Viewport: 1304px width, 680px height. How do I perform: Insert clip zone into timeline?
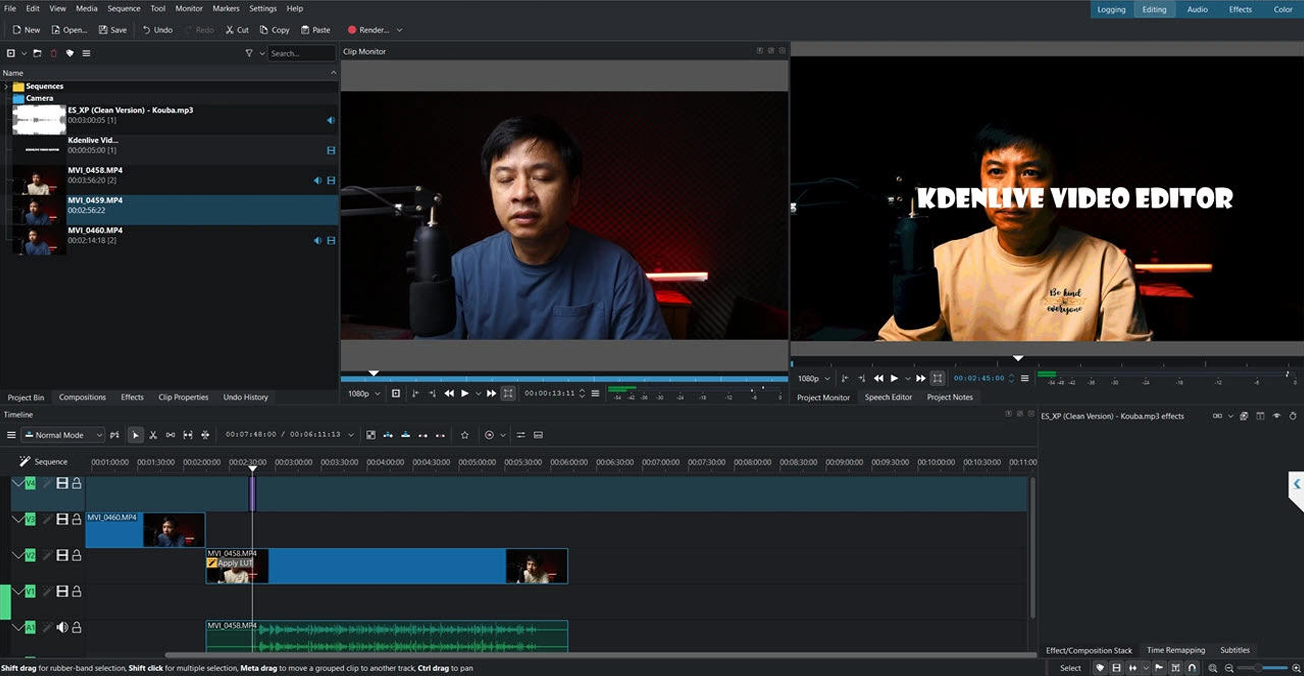(x=387, y=435)
